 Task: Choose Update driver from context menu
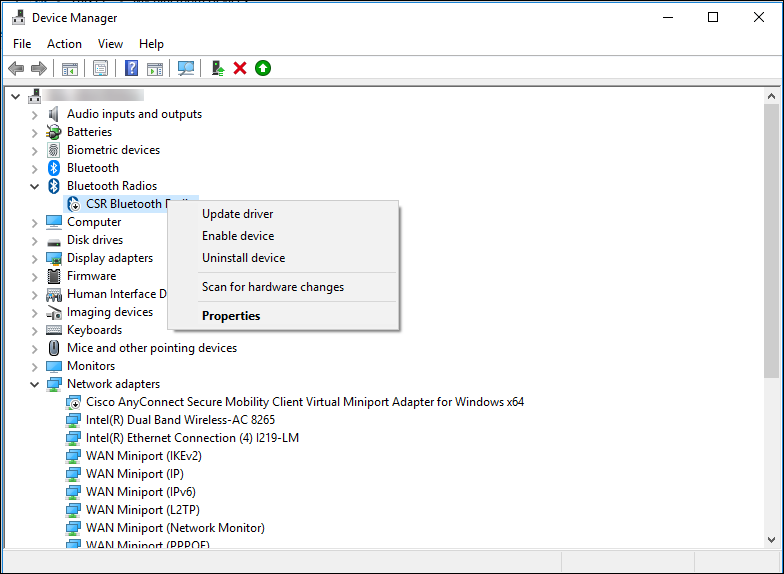click(237, 214)
